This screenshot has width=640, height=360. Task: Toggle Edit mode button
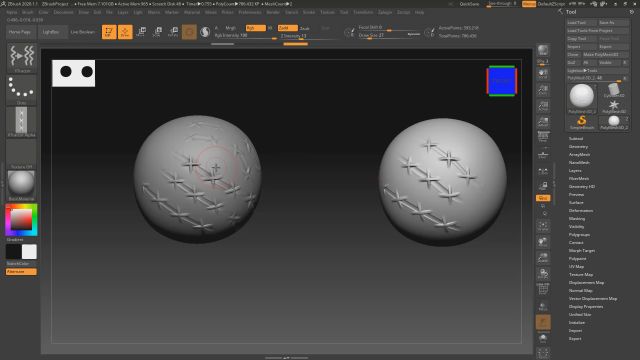[x=109, y=32]
